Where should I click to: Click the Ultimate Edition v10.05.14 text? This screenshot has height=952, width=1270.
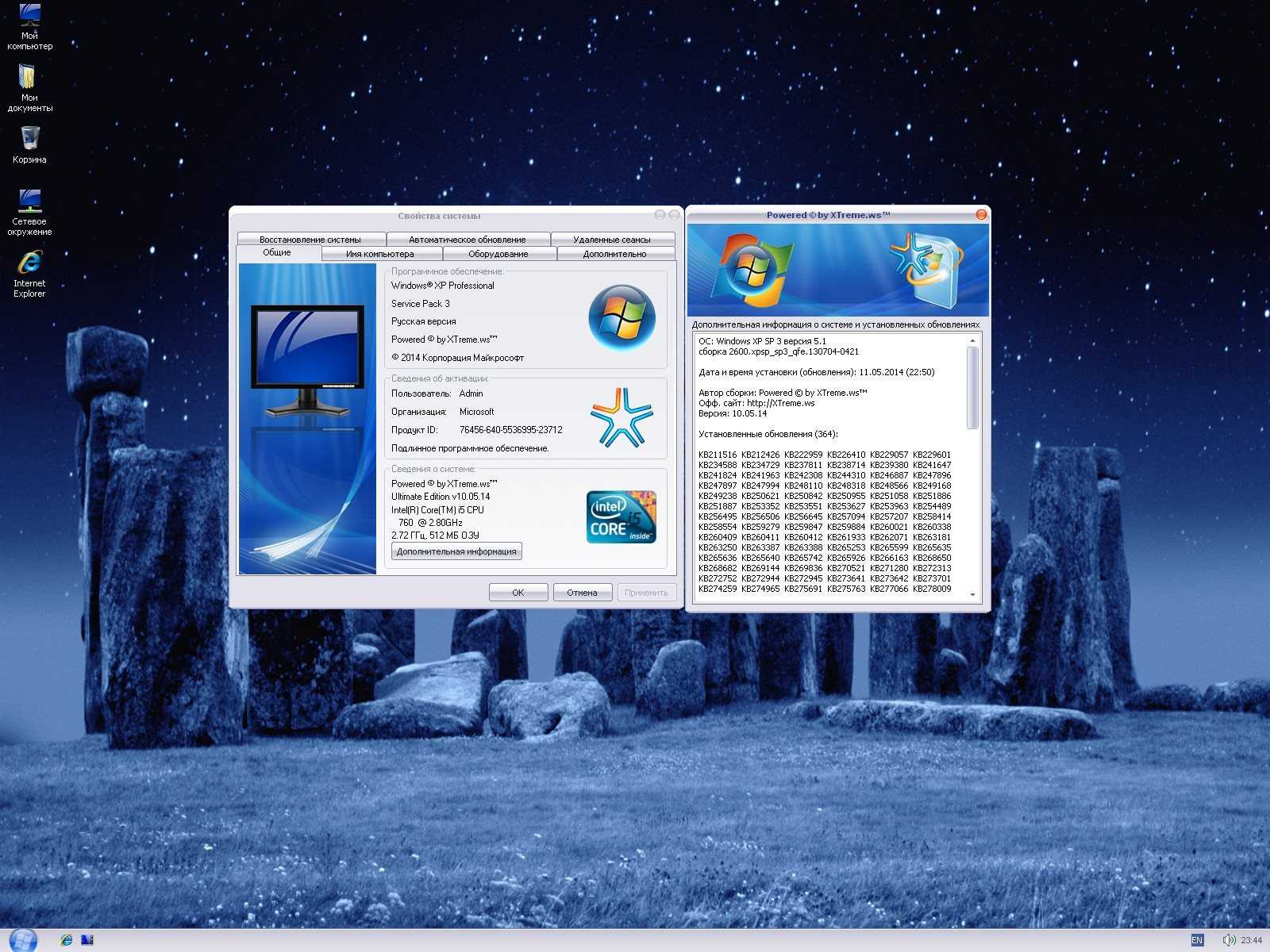(x=441, y=497)
